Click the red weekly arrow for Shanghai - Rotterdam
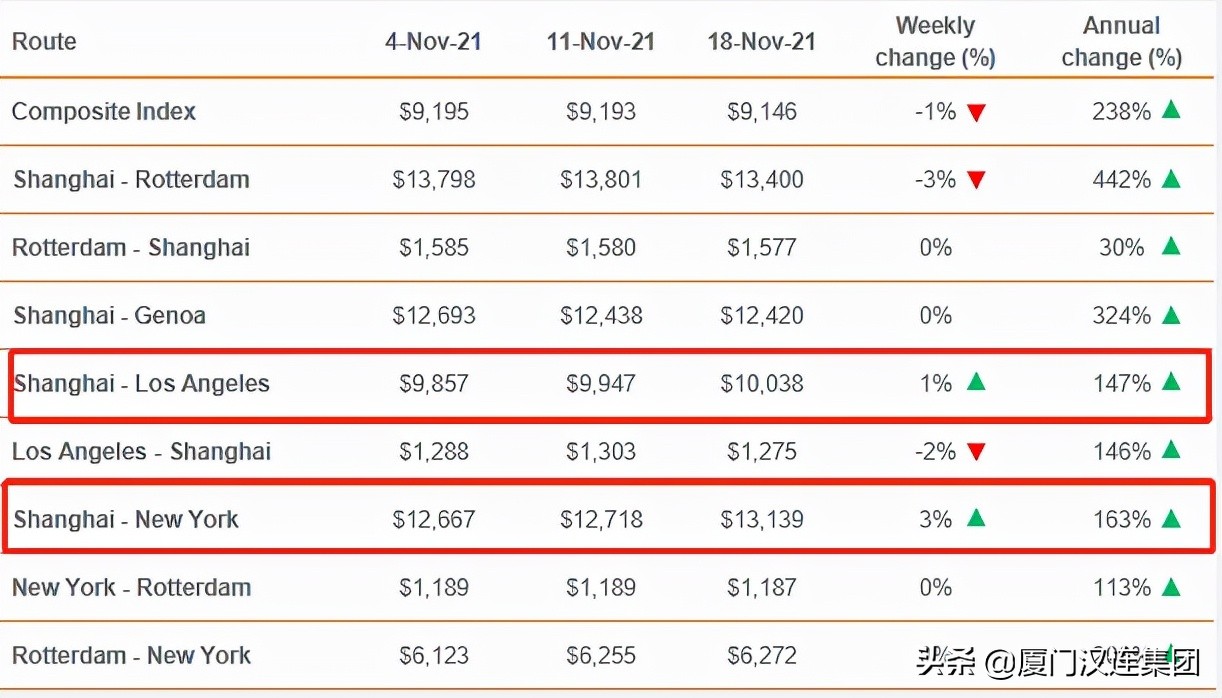This screenshot has width=1222, height=698. tap(976, 180)
